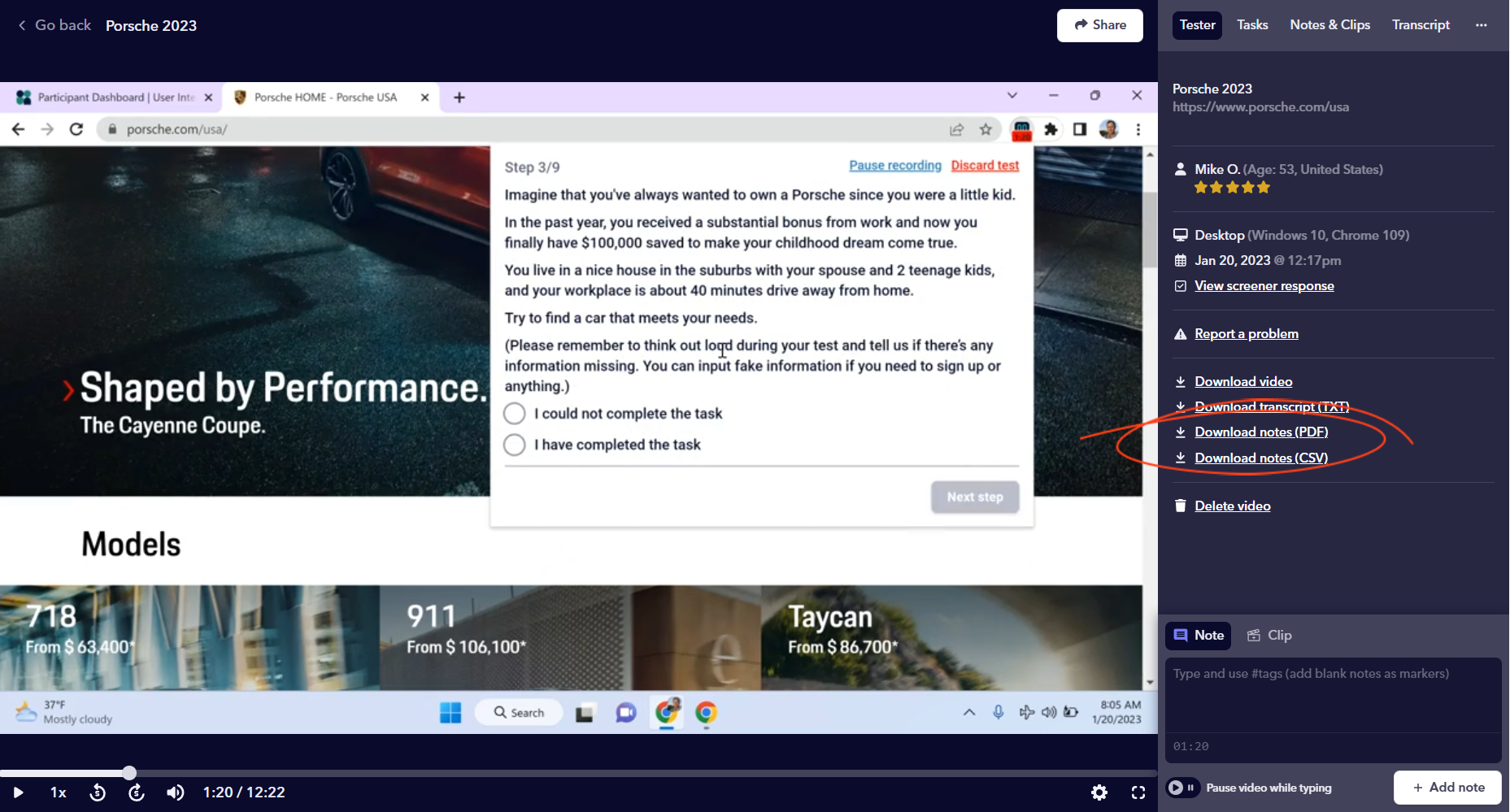Rewind video five seconds
Image resolution: width=1510 pixels, height=812 pixels.
point(98,792)
